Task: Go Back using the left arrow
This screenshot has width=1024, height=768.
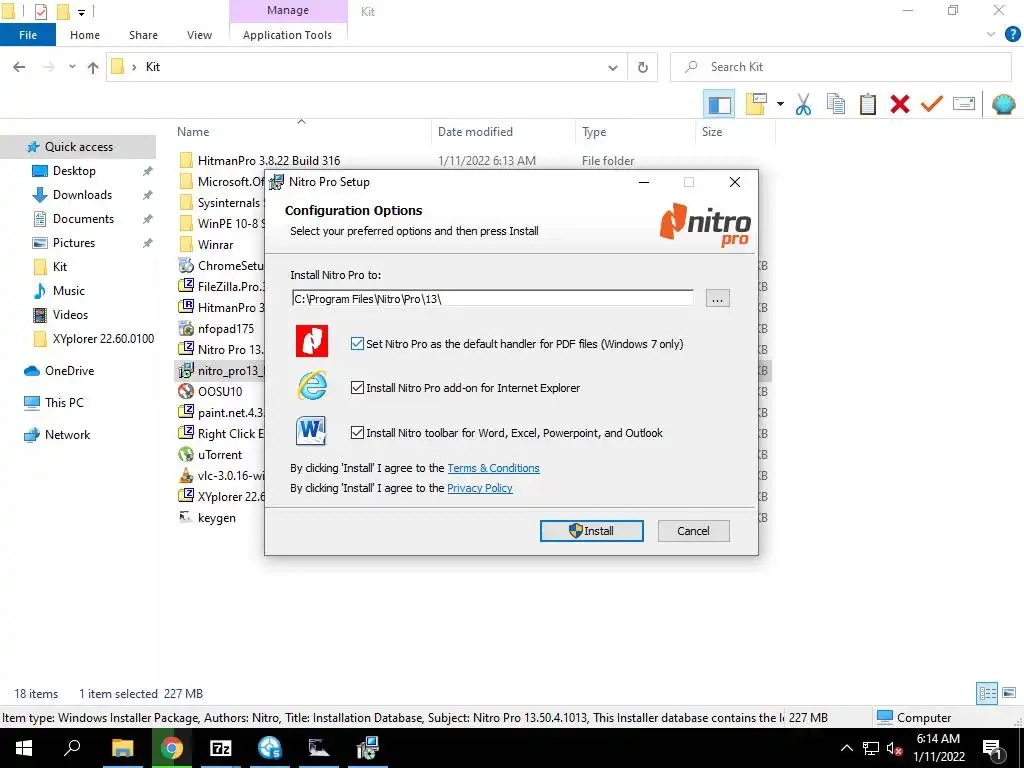Action: [x=19, y=67]
